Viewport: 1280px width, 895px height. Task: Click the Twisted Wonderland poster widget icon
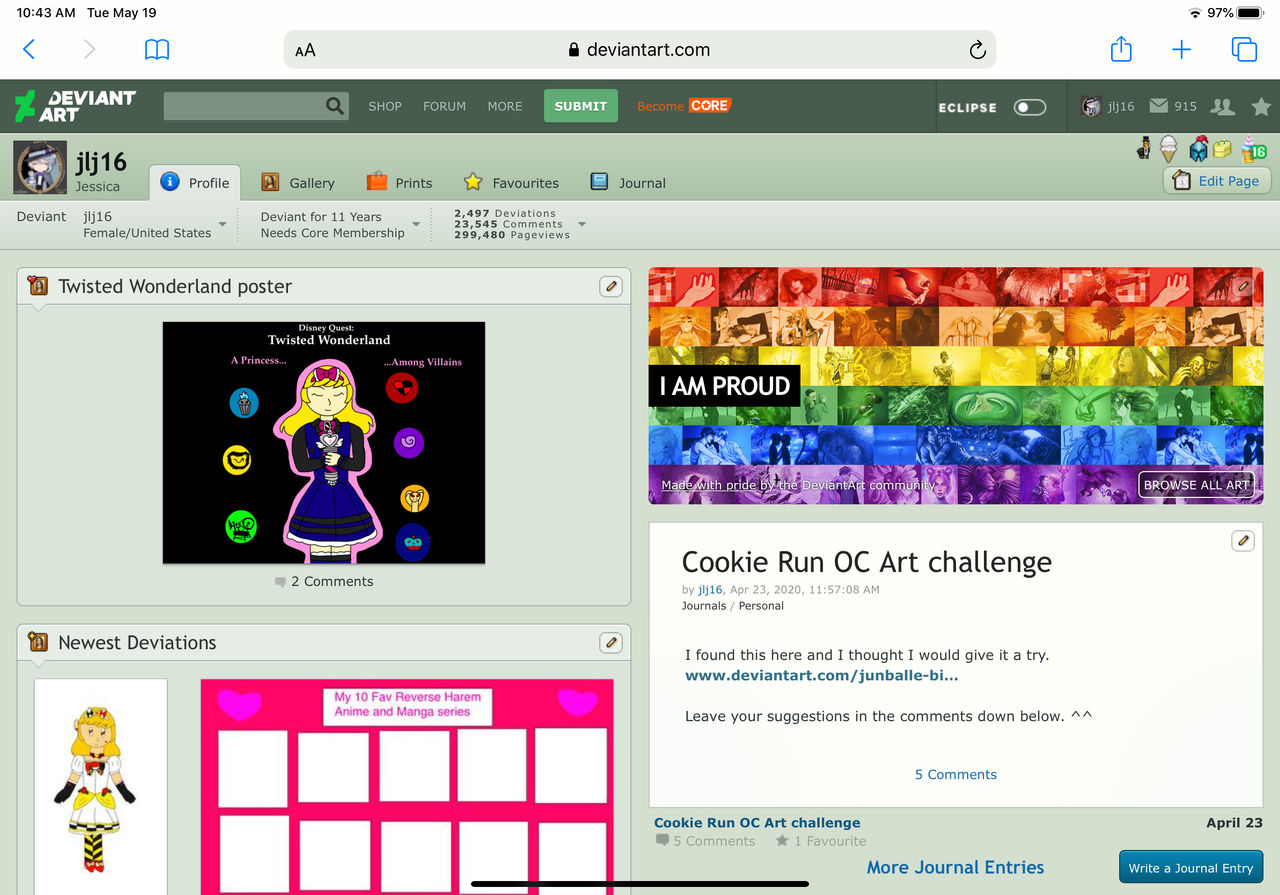point(38,286)
